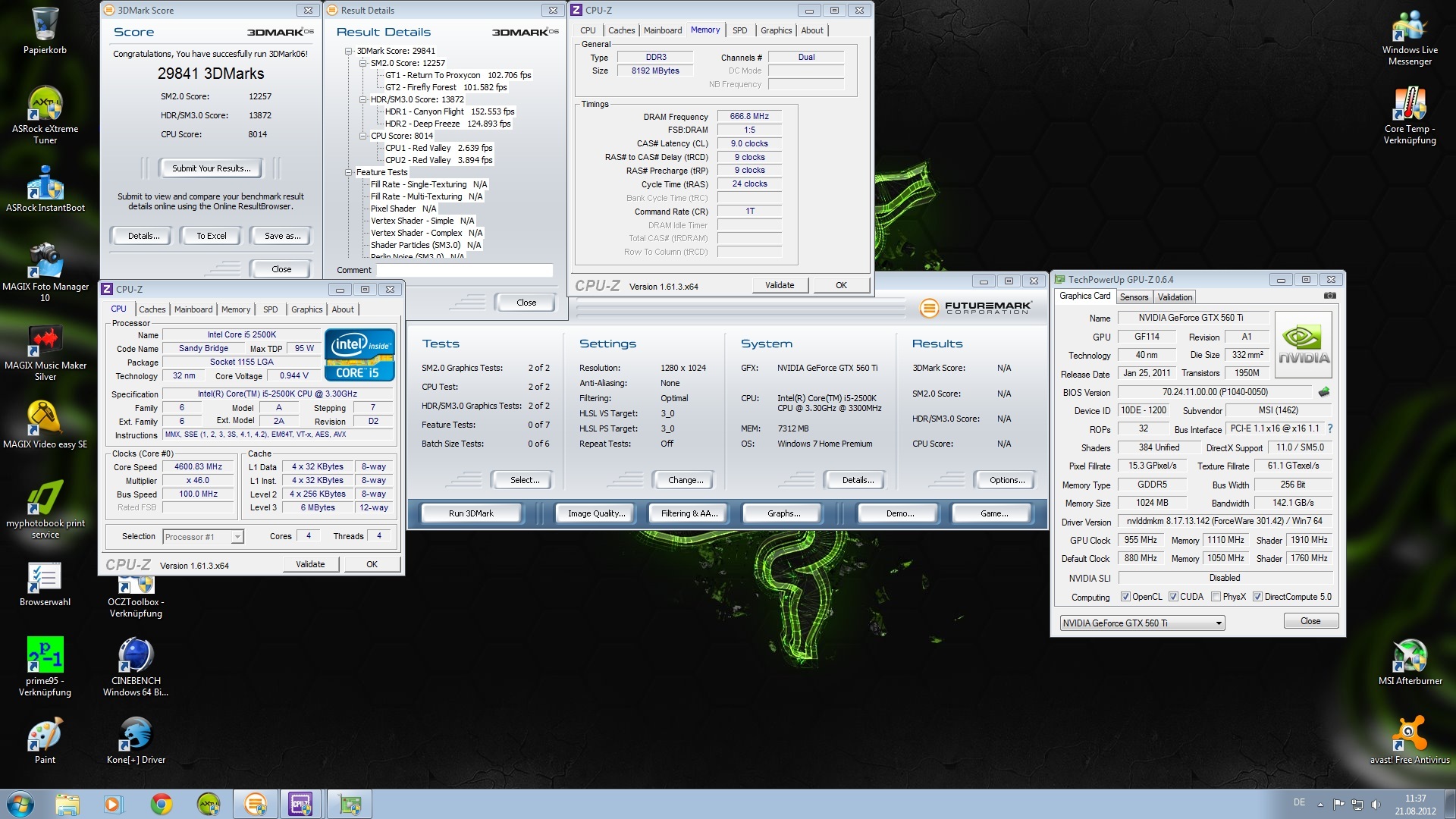
Task: Switch to Caches tab in lower CPU-Z
Action: [152, 309]
